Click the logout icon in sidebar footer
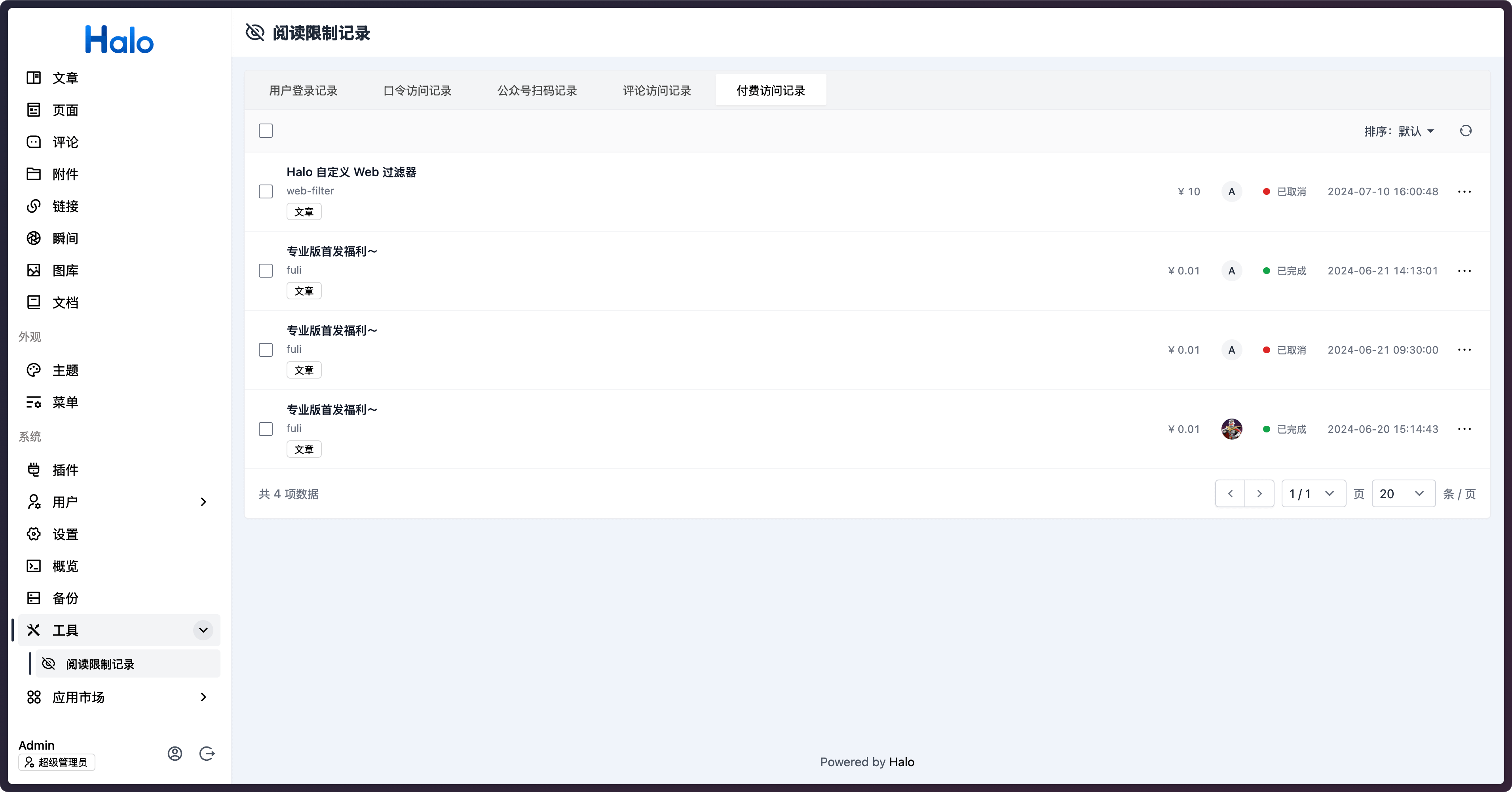 click(x=207, y=753)
